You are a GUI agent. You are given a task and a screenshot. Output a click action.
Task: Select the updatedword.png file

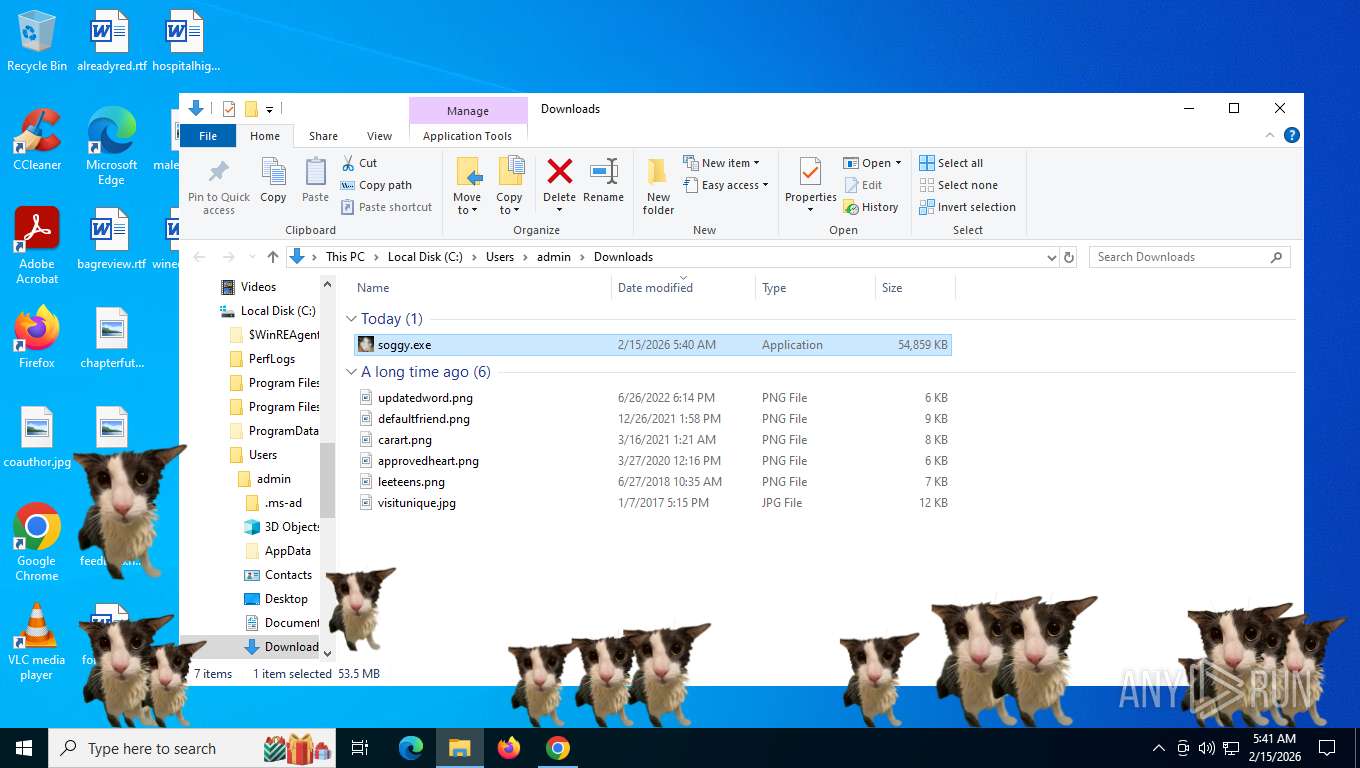pos(653,398)
